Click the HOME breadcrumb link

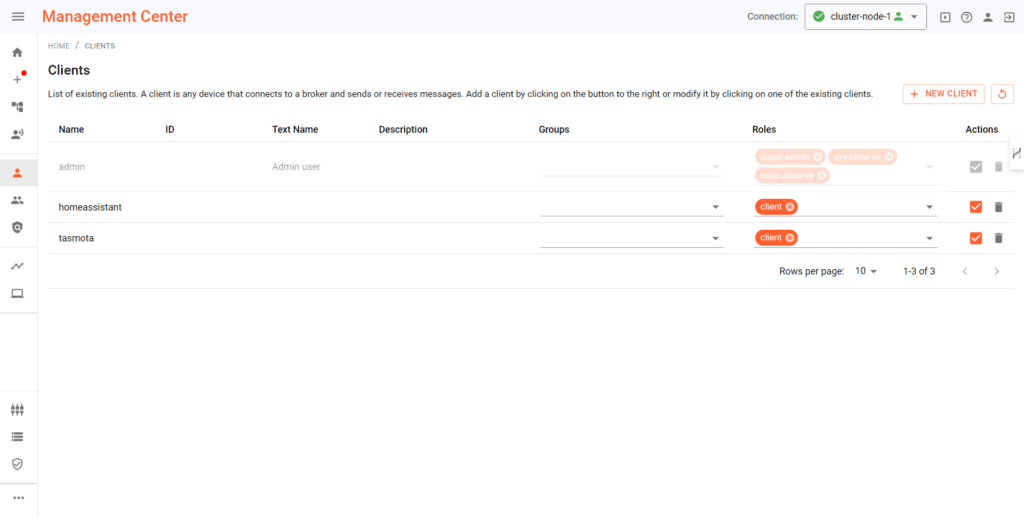58,46
